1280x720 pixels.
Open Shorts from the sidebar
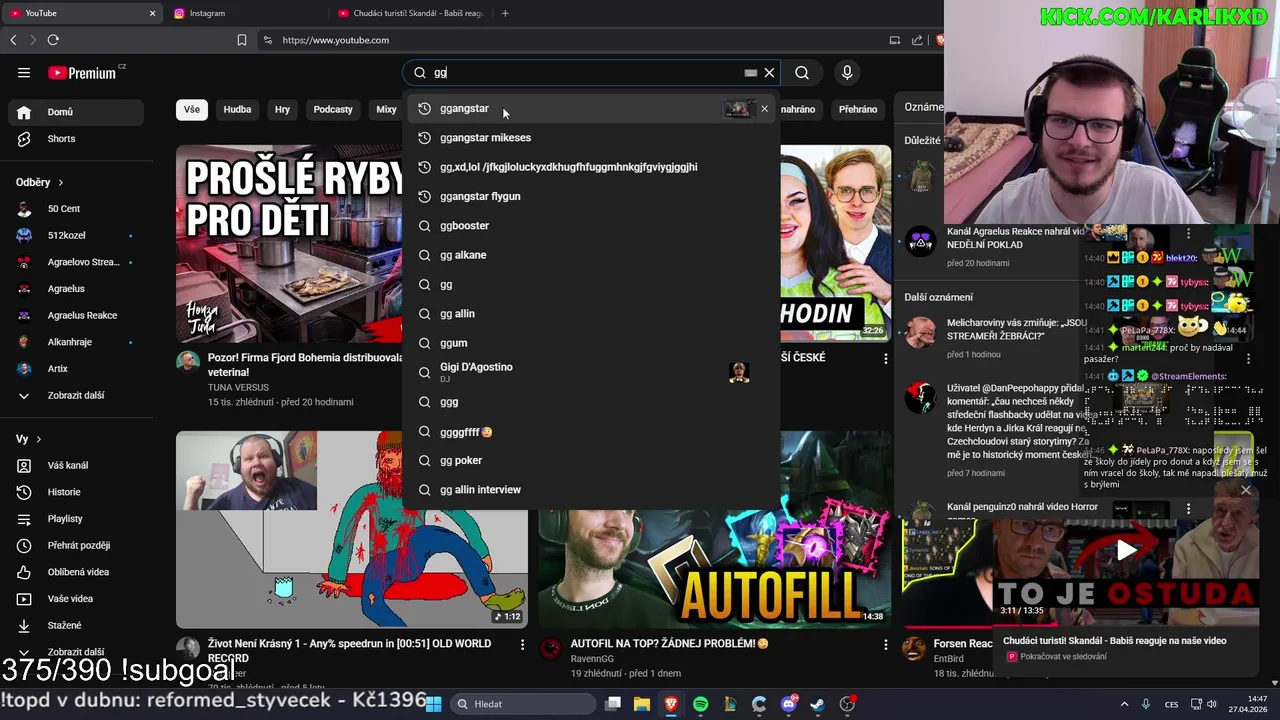77,139
